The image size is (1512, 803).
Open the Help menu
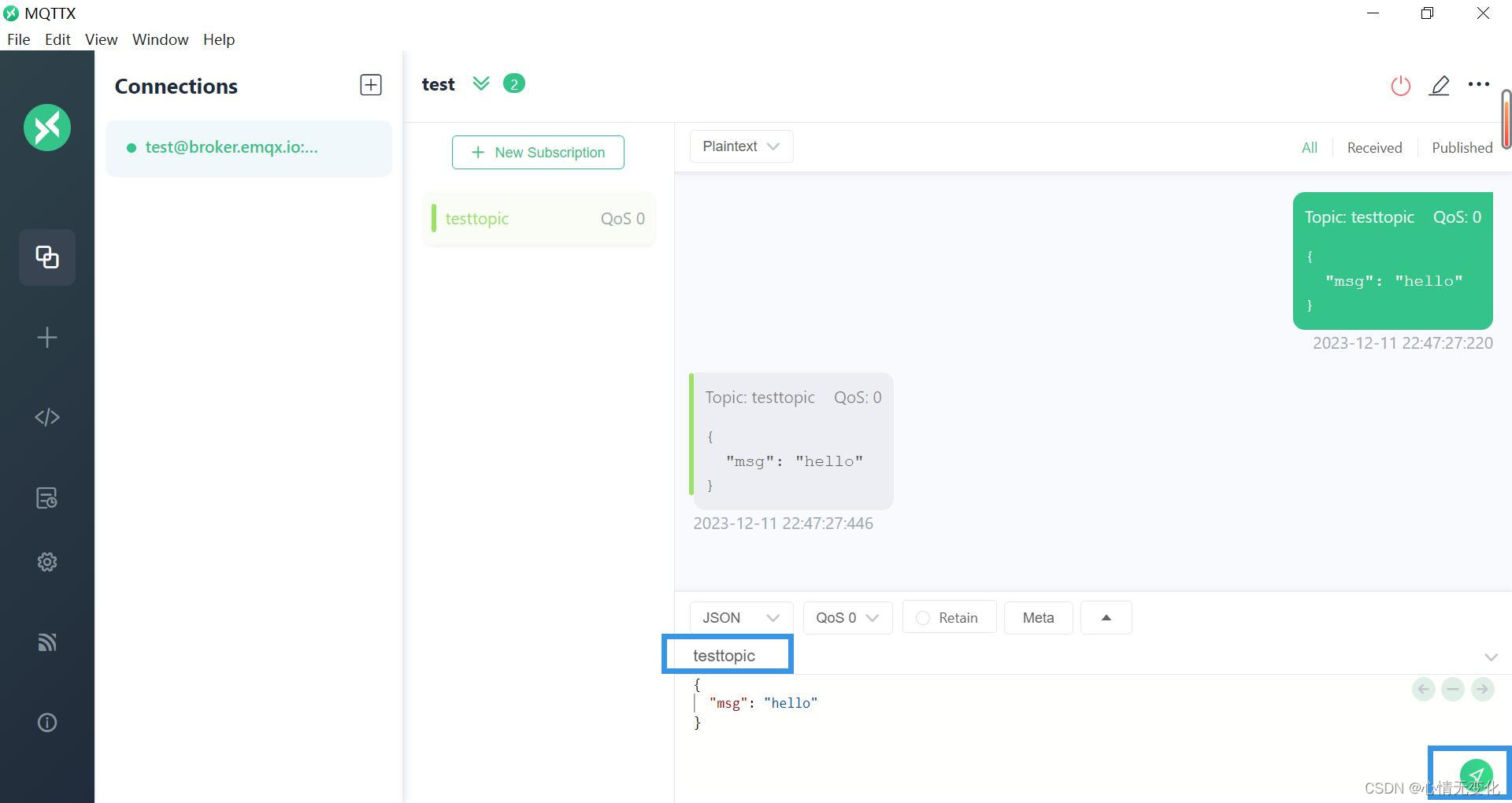click(219, 39)
